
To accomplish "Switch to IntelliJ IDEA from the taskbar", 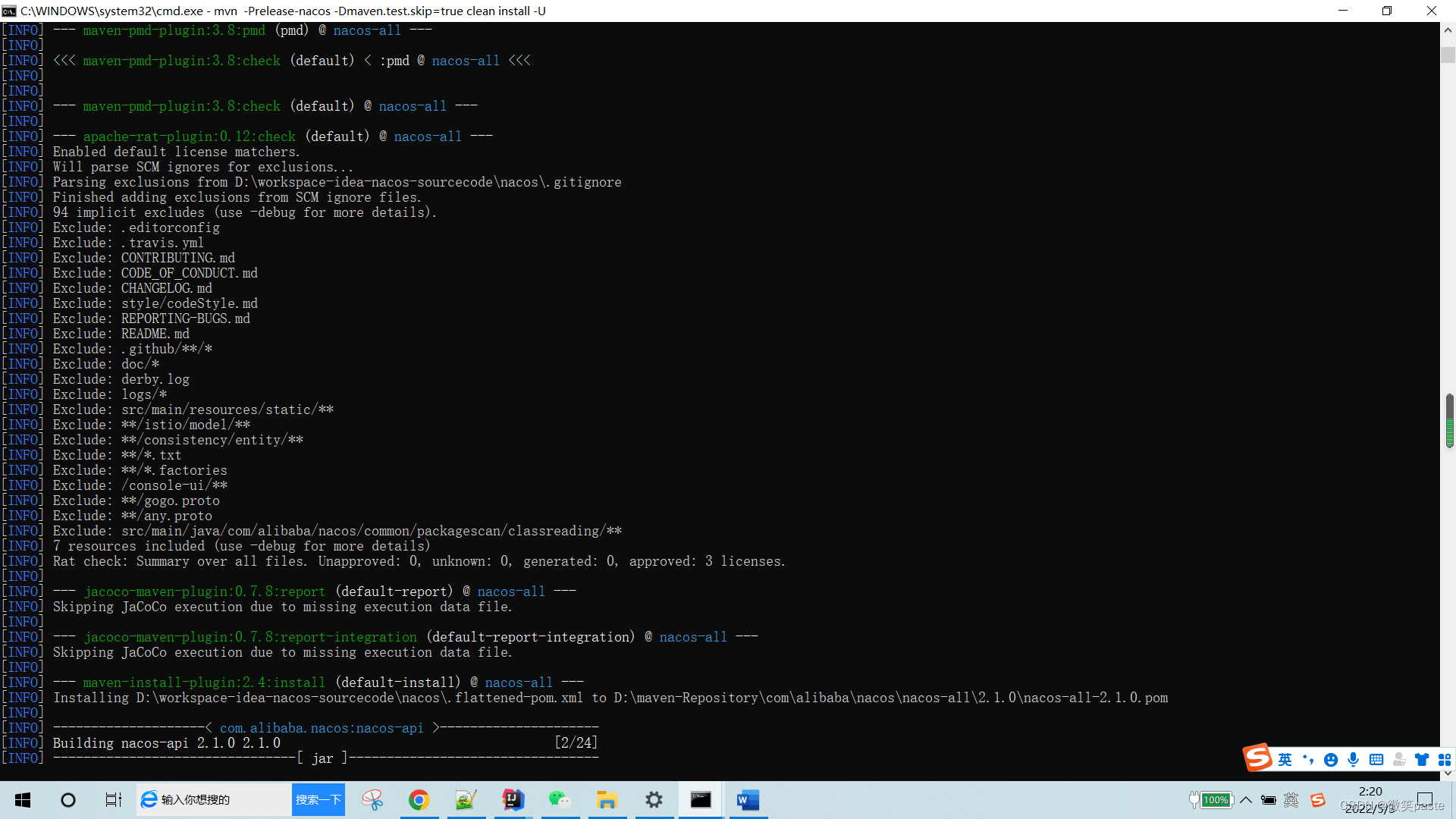I will (513, 800).
